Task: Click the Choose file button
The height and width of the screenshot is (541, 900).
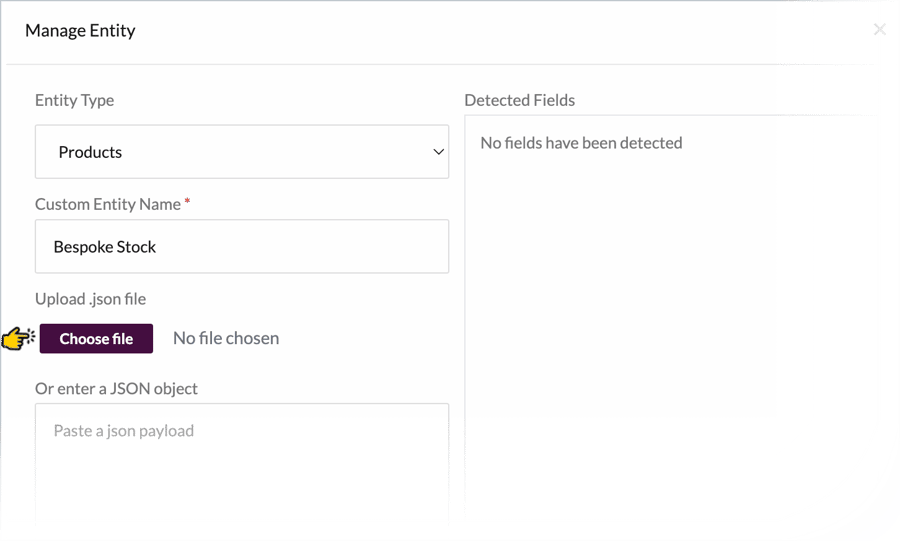Action: tap(96, 338)
